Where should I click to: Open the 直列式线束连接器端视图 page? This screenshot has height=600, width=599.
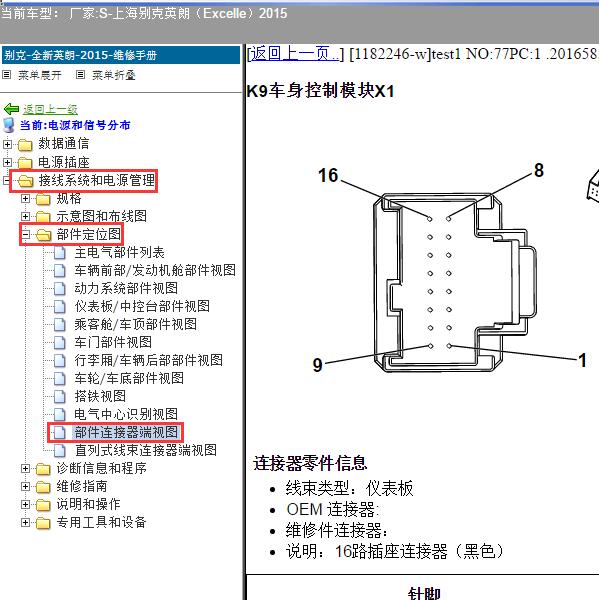coord(145,450)
